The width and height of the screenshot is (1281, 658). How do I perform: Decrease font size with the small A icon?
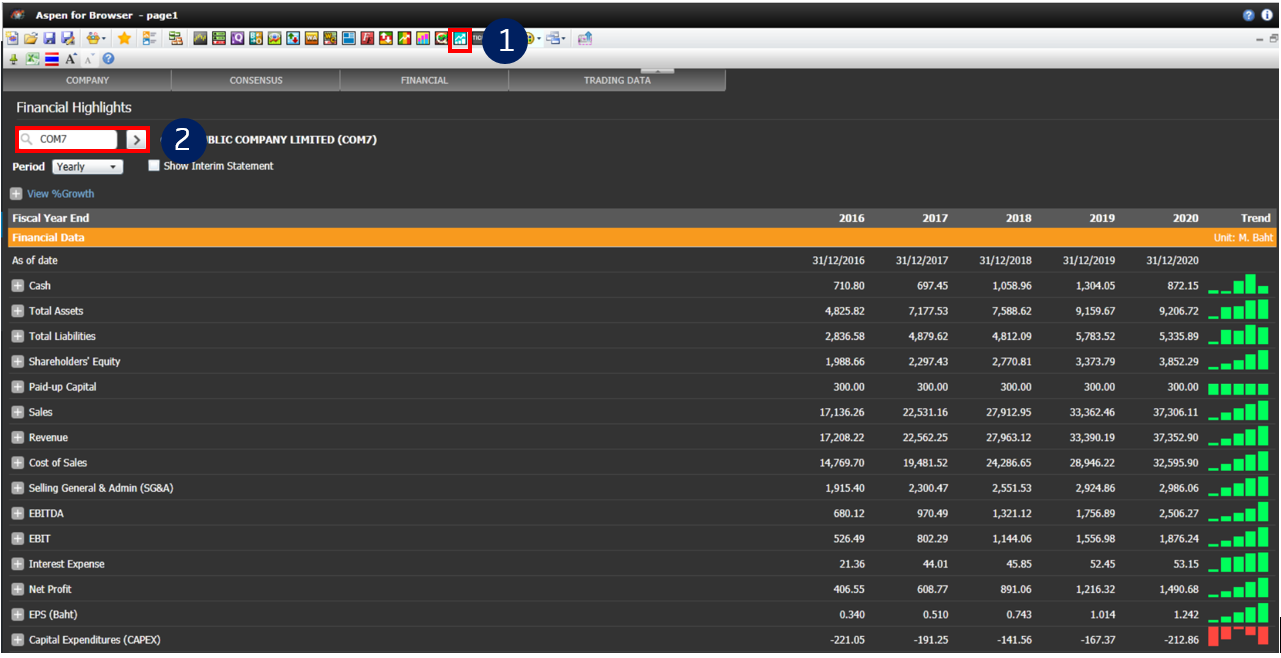(89, 59)
